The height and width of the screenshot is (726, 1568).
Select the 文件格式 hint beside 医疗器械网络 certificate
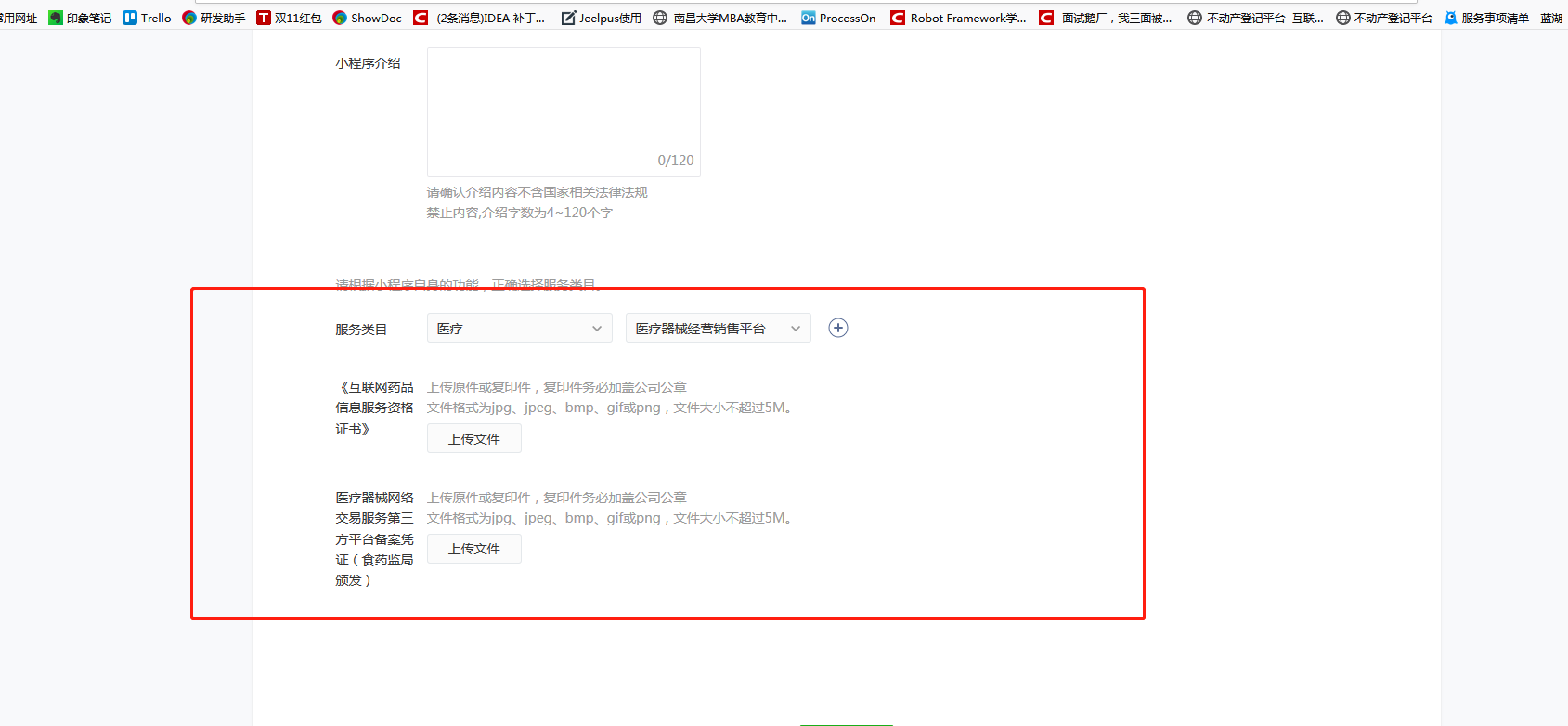coord(611,518)
